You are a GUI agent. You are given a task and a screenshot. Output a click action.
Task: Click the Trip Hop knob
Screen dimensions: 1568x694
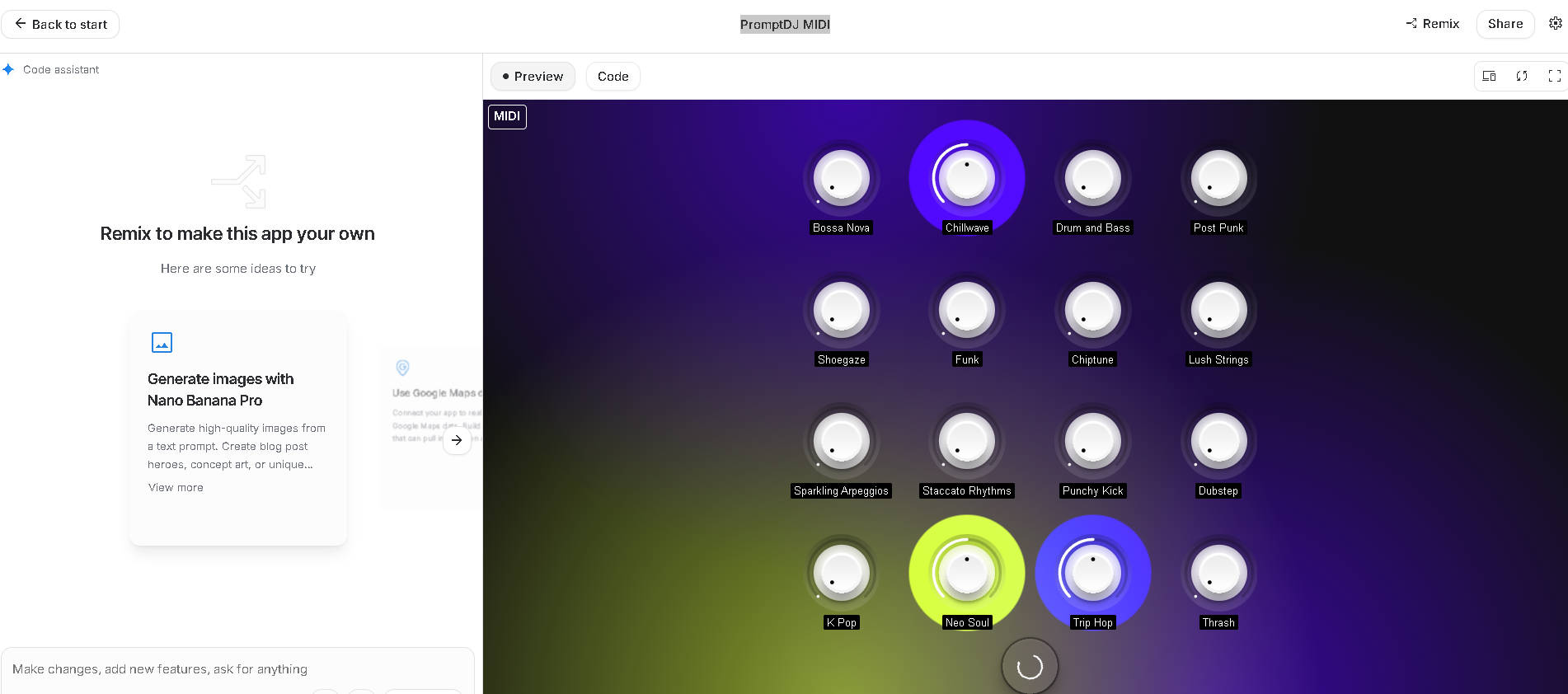1092,572
